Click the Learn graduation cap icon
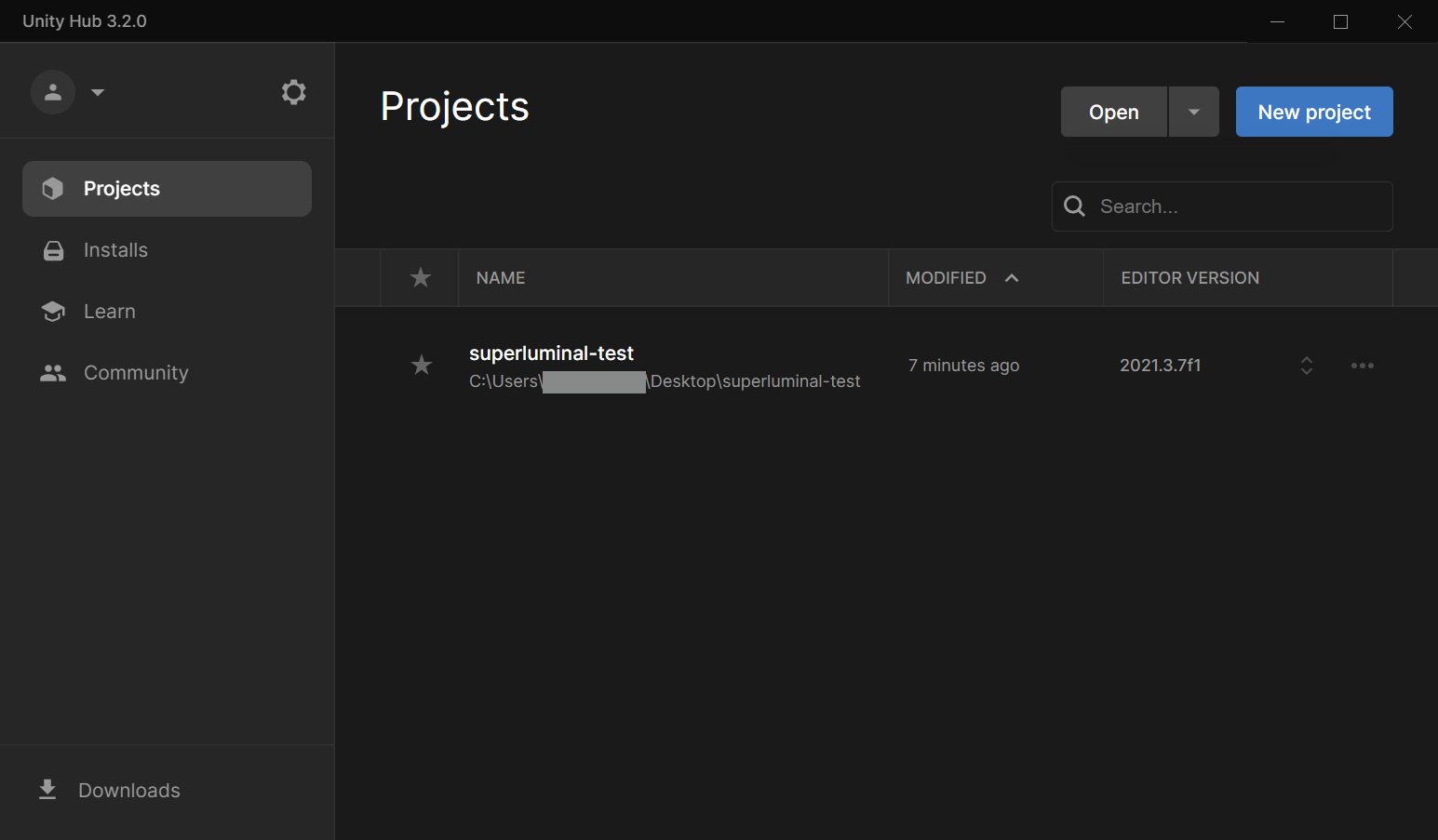This screenshot has height=840, width=1438. [x=53, y=312]
